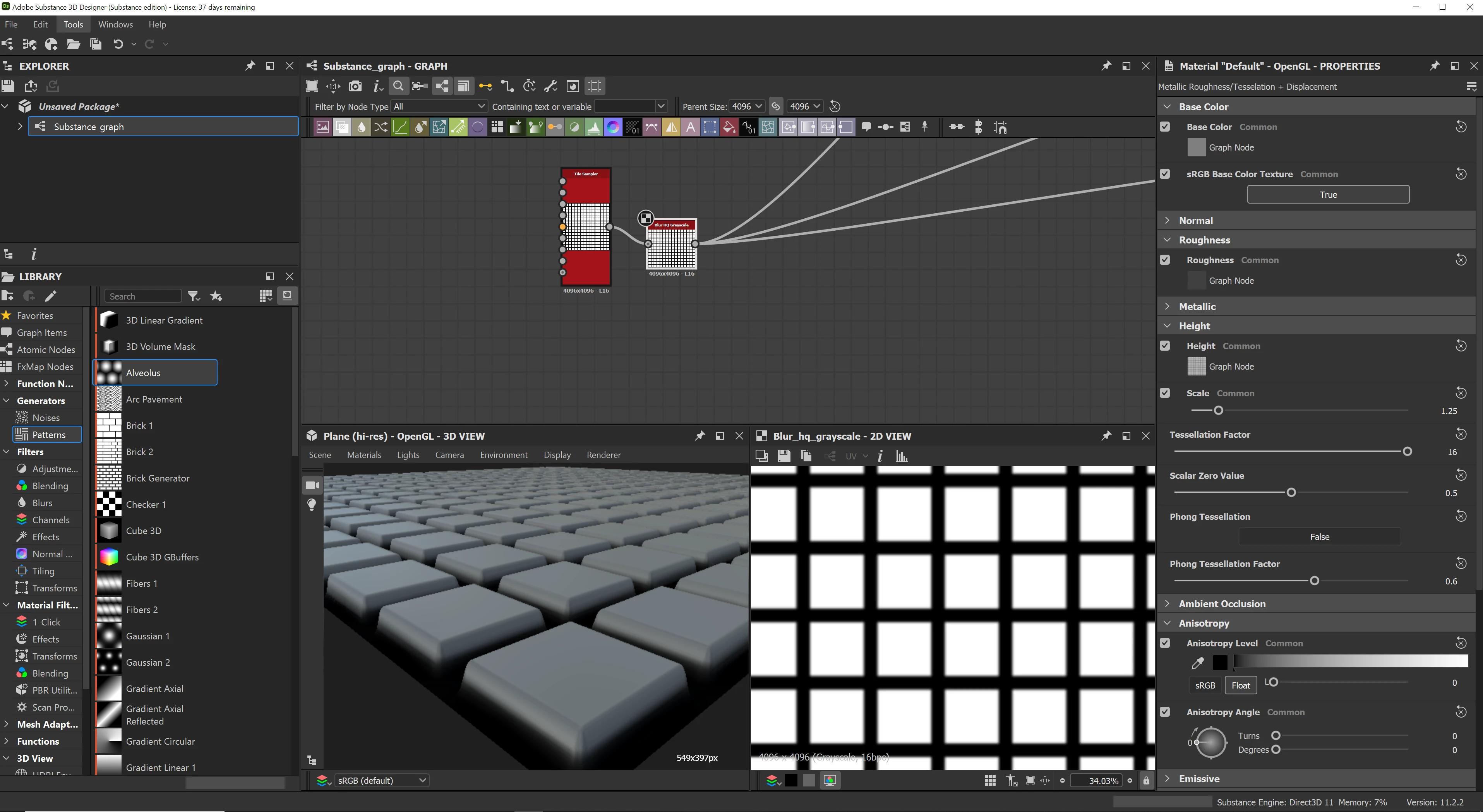Click the Tessellation Factor slider handle
The height and width of the screenshot is (812, 1483).
[1407, 452]
